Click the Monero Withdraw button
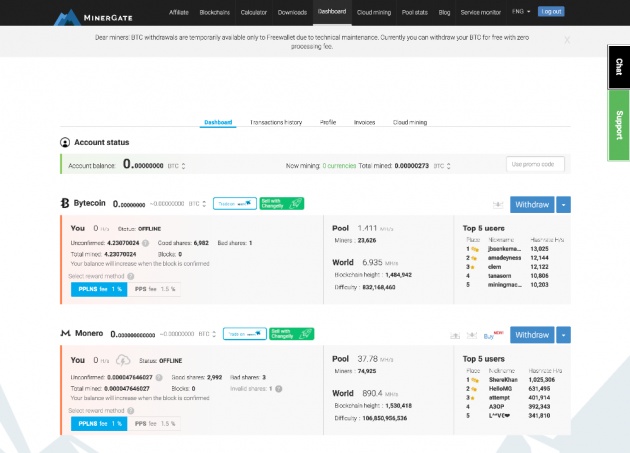The height and width of the screenshot is (453, 630). coord(532,335)
